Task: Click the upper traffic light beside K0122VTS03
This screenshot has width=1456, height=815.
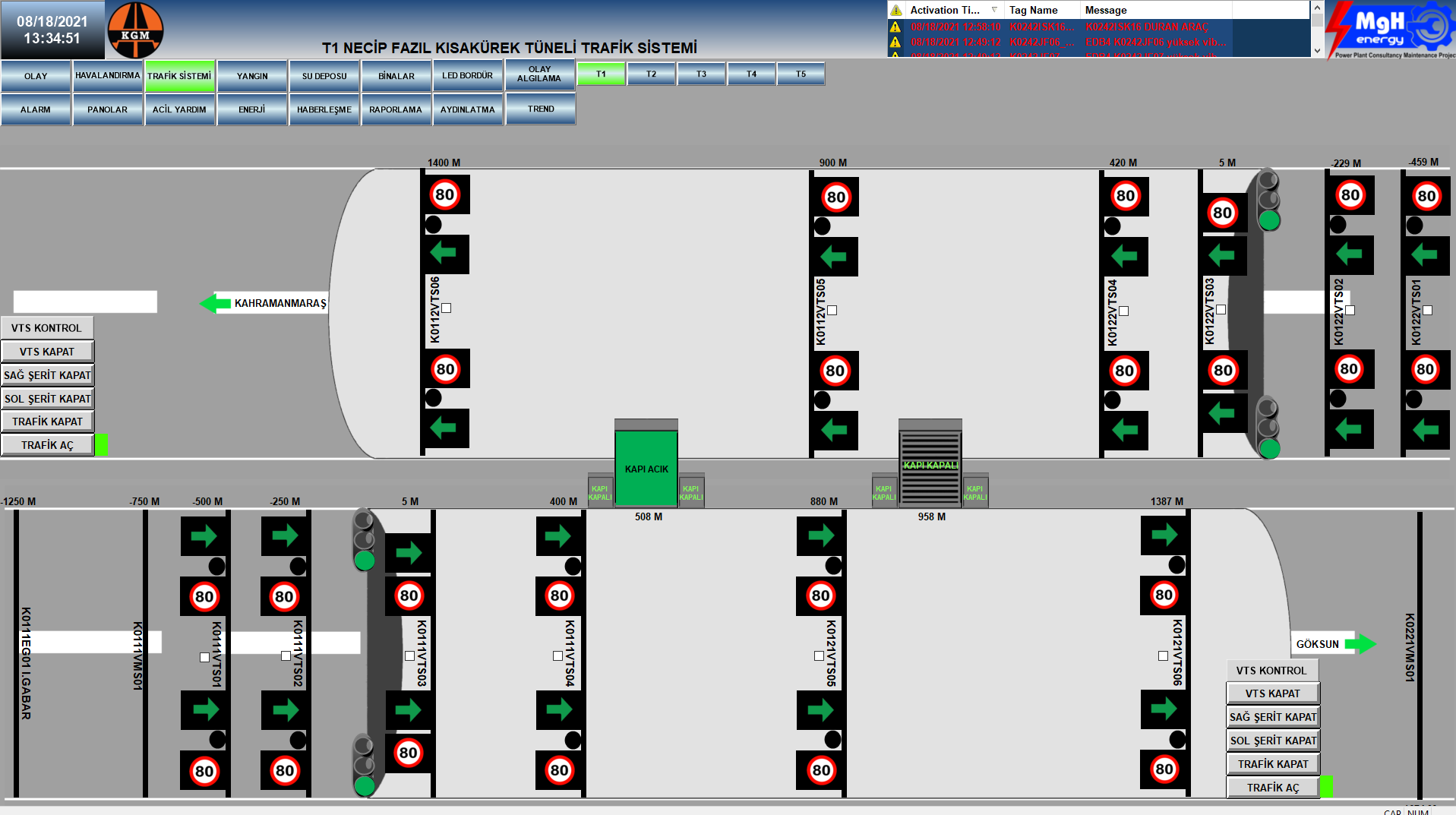Action: tap(1268, 201)
